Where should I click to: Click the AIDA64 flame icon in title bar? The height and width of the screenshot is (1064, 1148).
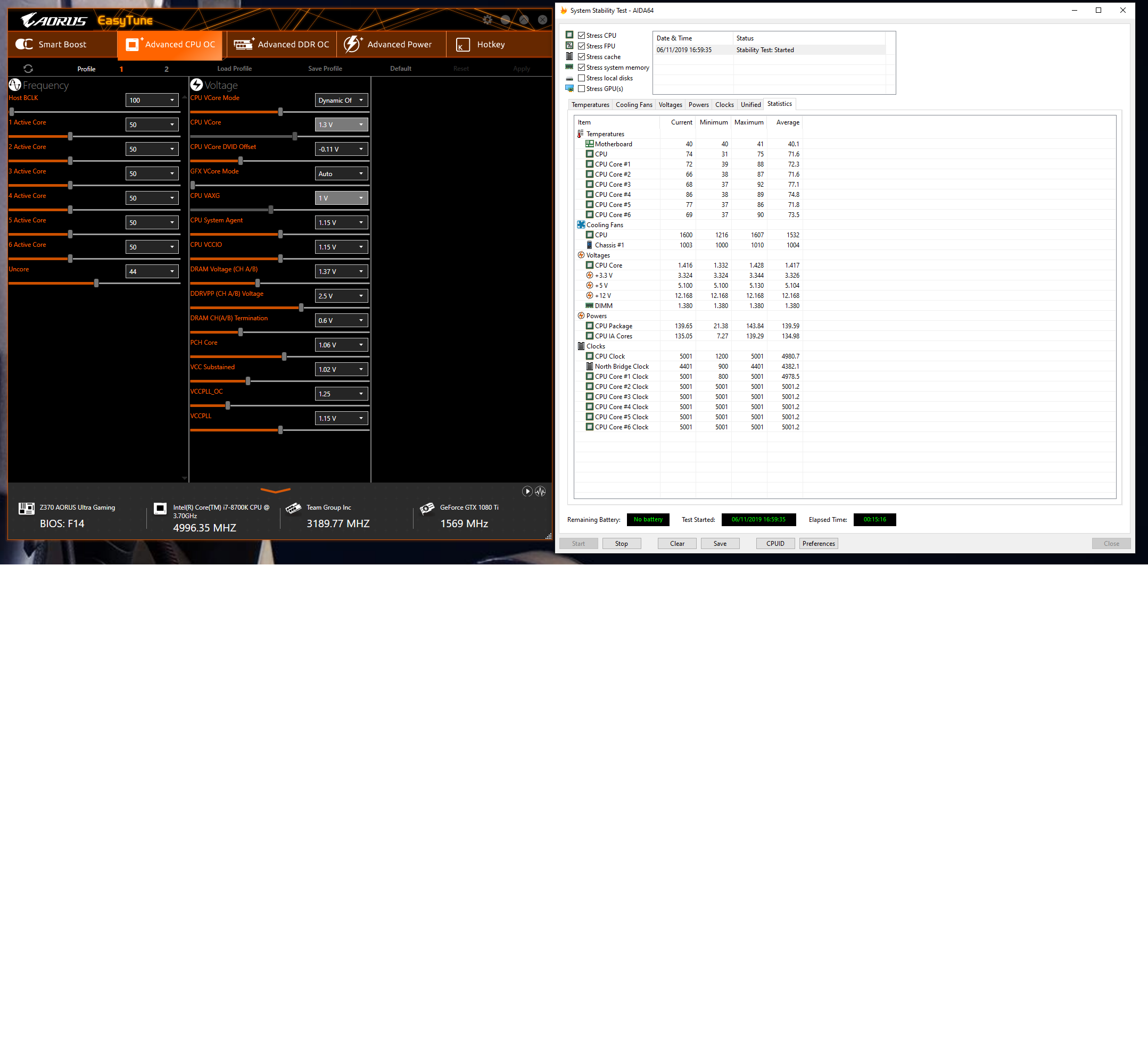click(x=563, y=10)
